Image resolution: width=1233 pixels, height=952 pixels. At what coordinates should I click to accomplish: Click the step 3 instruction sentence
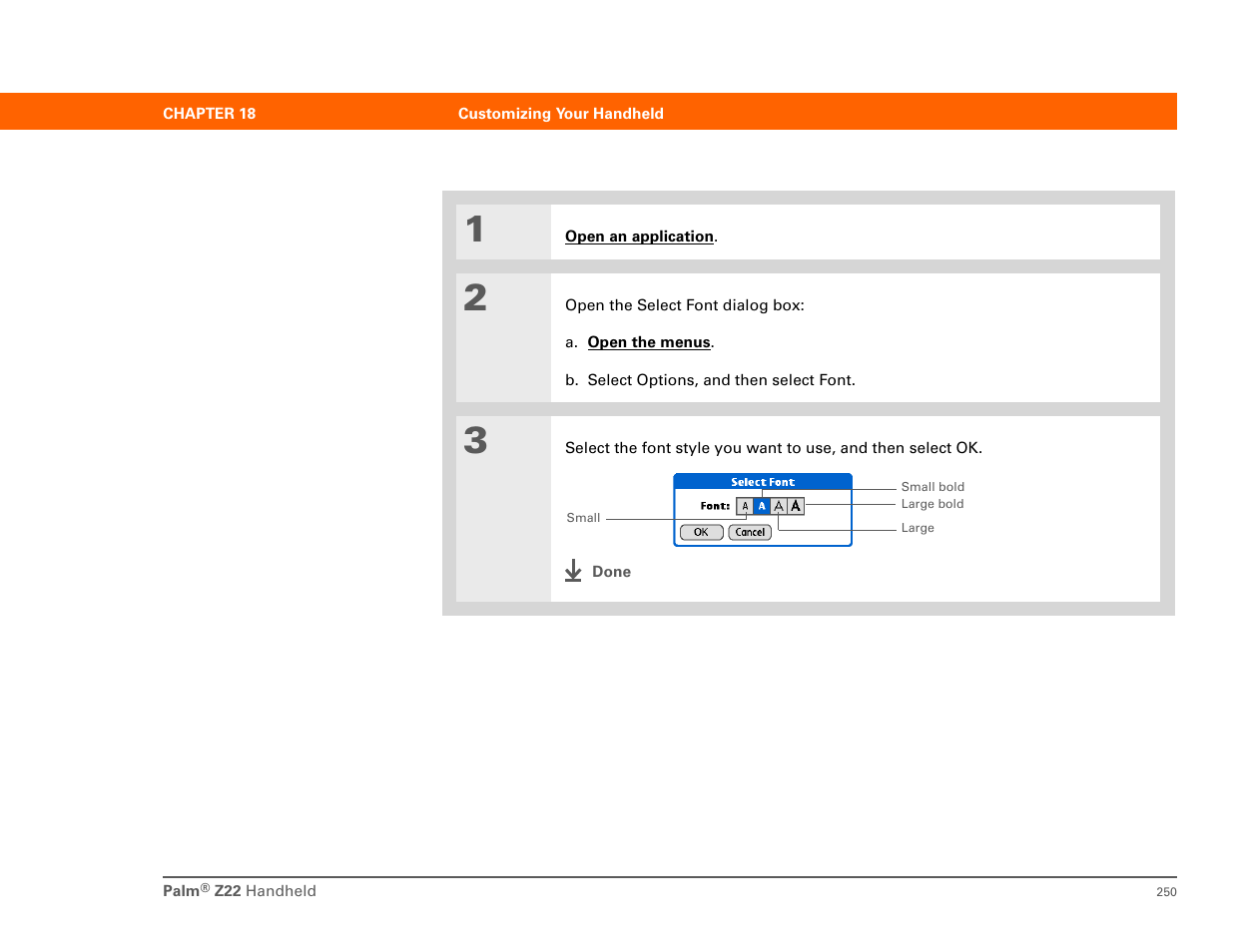pos(774,448)
